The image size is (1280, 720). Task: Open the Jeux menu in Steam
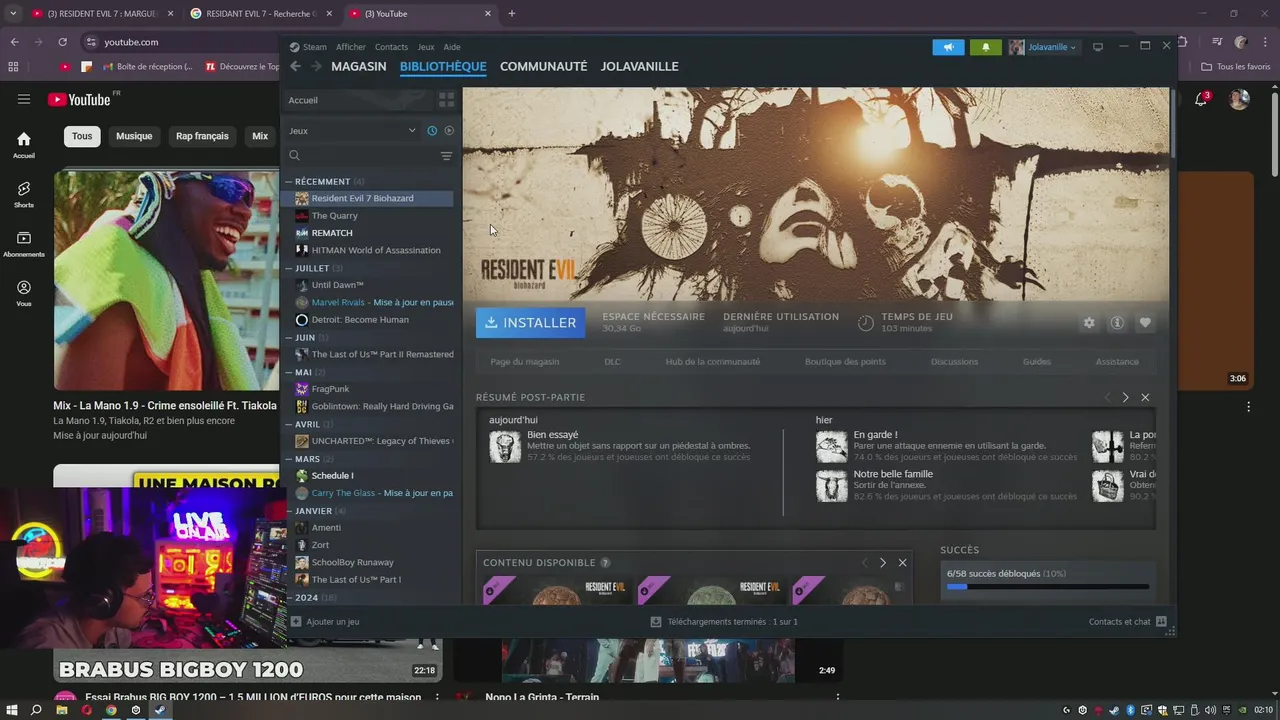pos(425,47)
